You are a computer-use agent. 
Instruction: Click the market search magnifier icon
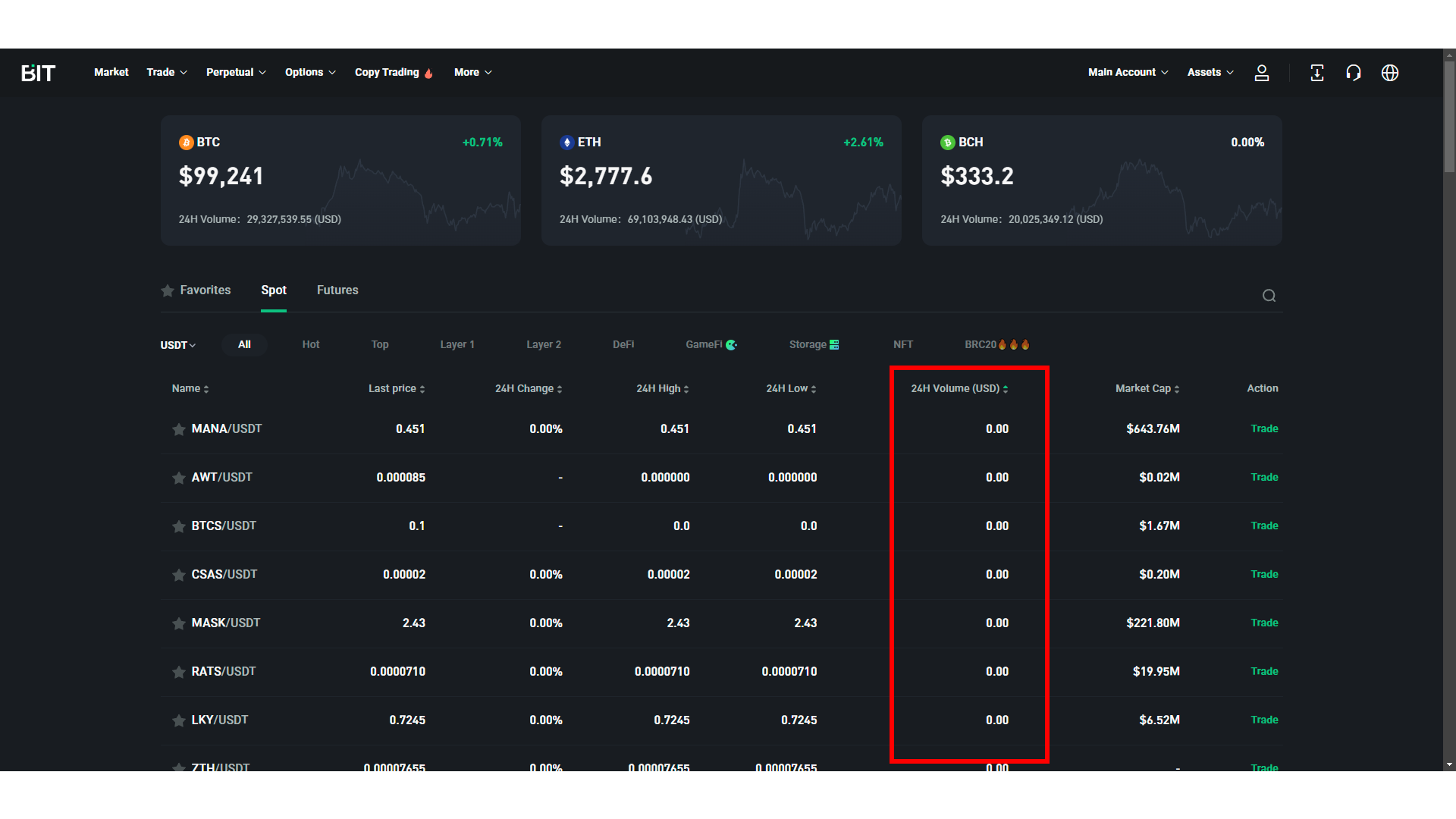pyautogui.click(x=1269, y=296)
